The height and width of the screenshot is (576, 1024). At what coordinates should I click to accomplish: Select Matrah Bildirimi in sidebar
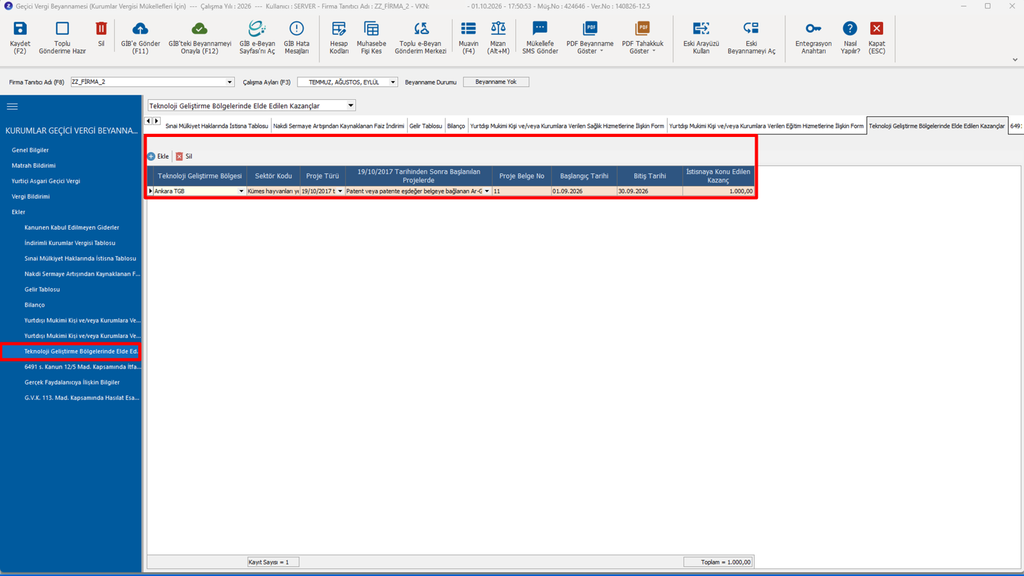point(33,166)
